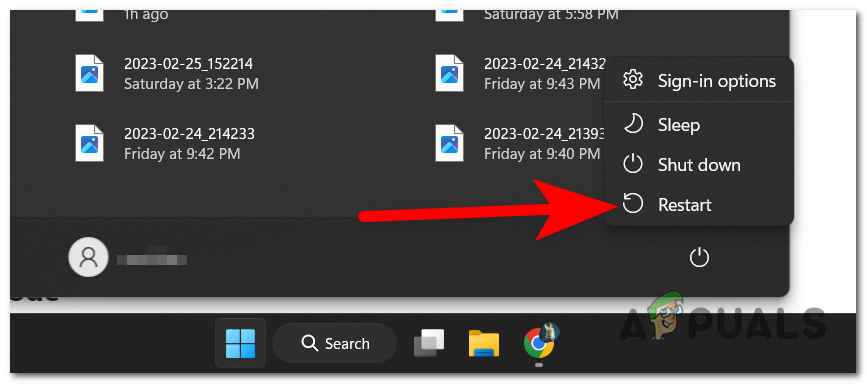This screenshot has height=384, width=867.
Task: Click the Restart circular arrow icon
Action: coord(633,204)
